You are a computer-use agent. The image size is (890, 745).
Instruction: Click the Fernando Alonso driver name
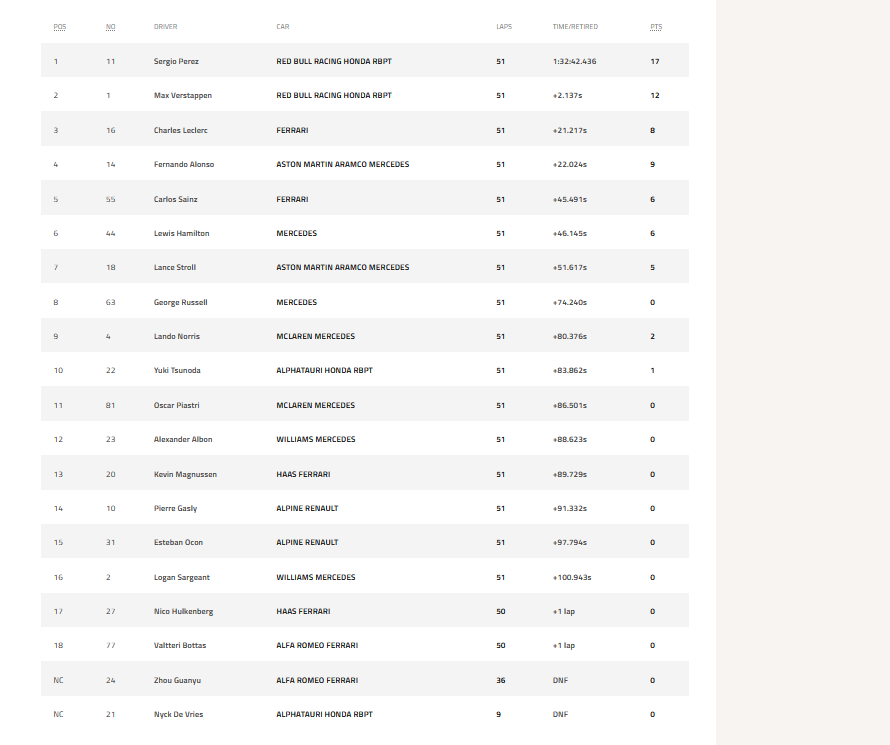tap(184, 164)
